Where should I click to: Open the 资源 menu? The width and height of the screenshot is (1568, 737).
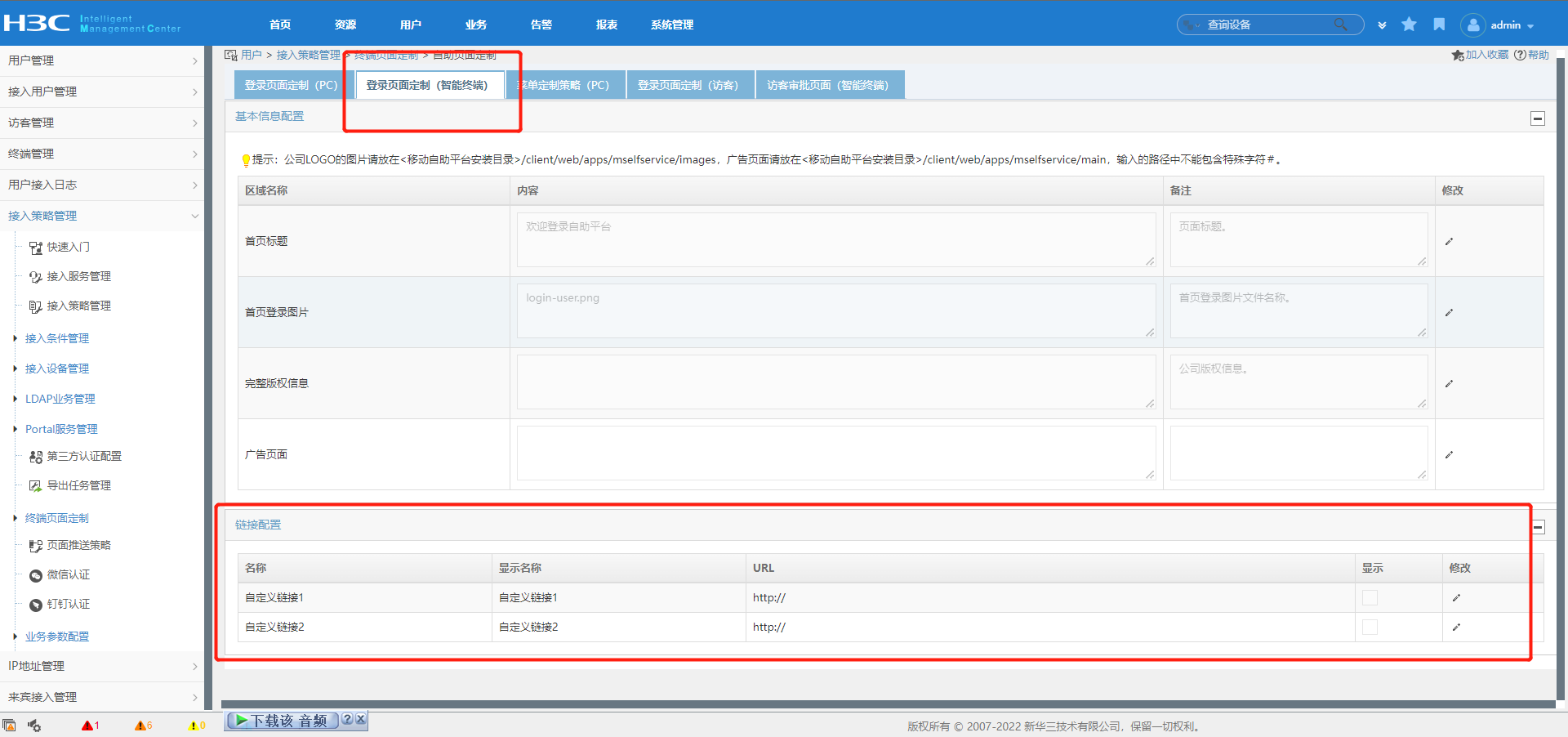[x=345, y=25]
